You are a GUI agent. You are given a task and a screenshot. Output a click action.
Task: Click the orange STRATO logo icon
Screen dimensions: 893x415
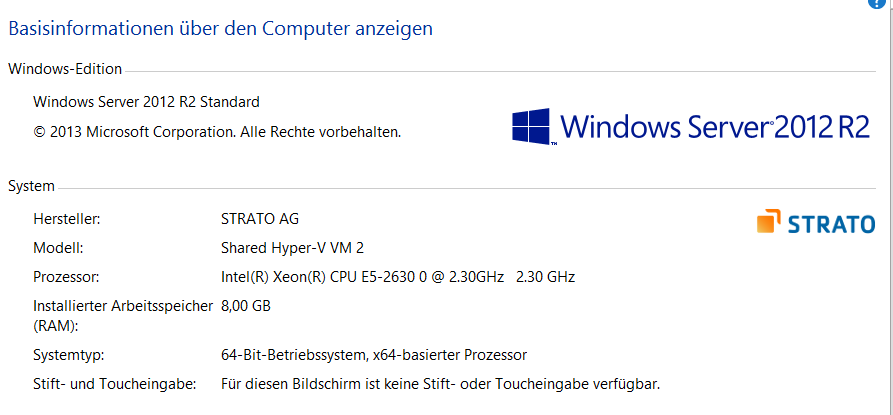point(769,222)
